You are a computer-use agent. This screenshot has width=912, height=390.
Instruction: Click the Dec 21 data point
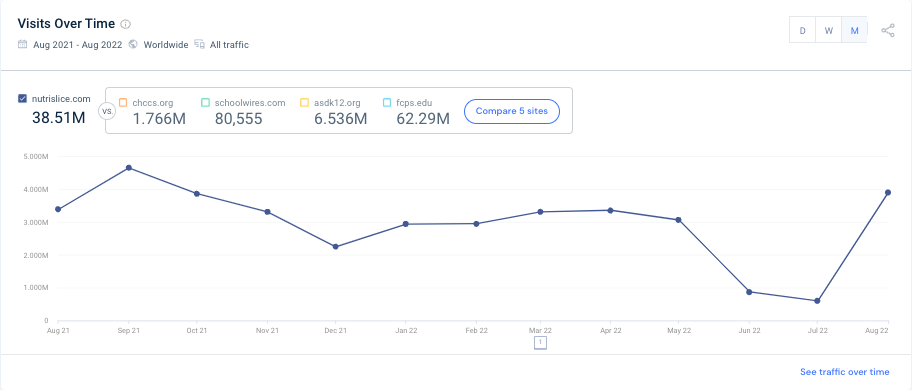tap(336, 246)
